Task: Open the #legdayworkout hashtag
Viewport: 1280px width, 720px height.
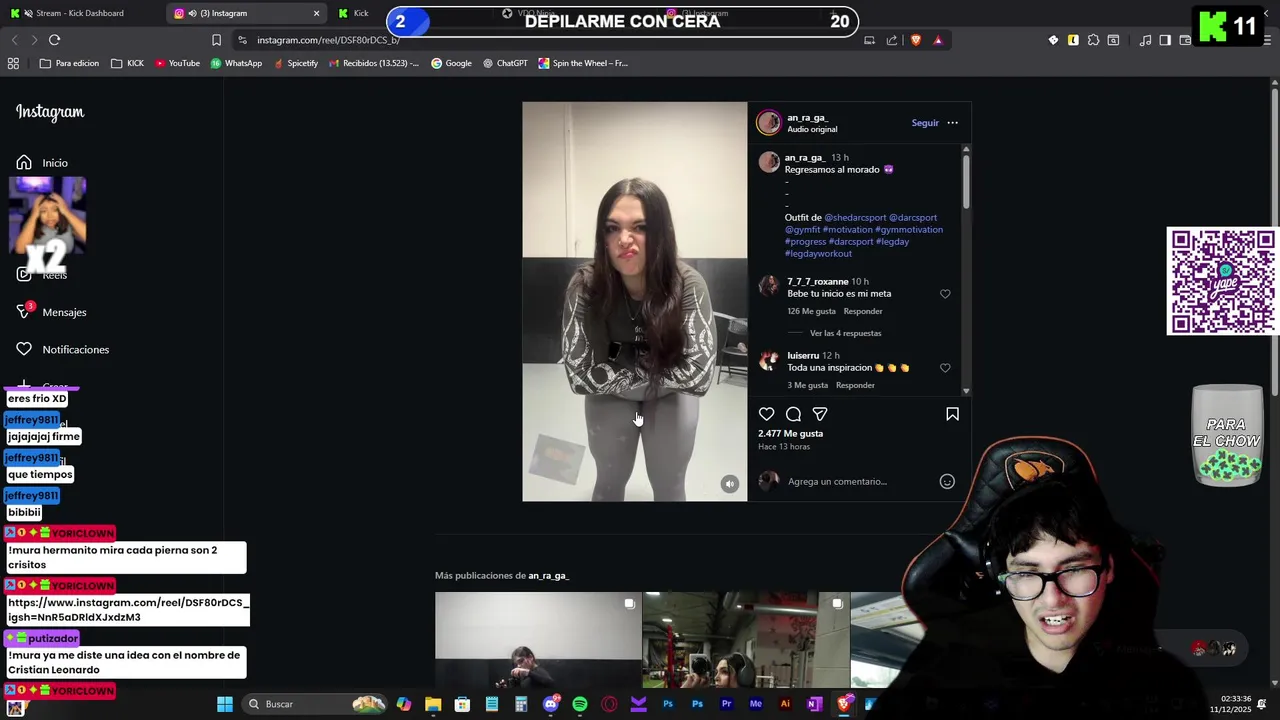Action: coord(818,253)
